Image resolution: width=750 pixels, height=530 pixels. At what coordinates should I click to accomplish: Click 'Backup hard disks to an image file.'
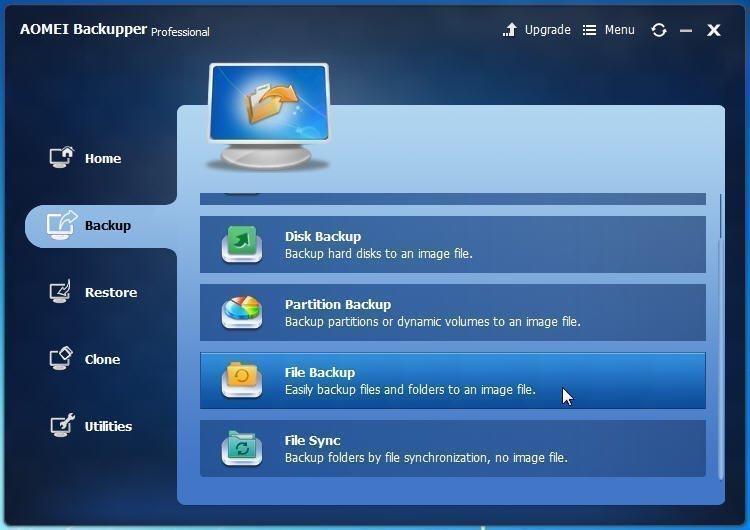378,254
